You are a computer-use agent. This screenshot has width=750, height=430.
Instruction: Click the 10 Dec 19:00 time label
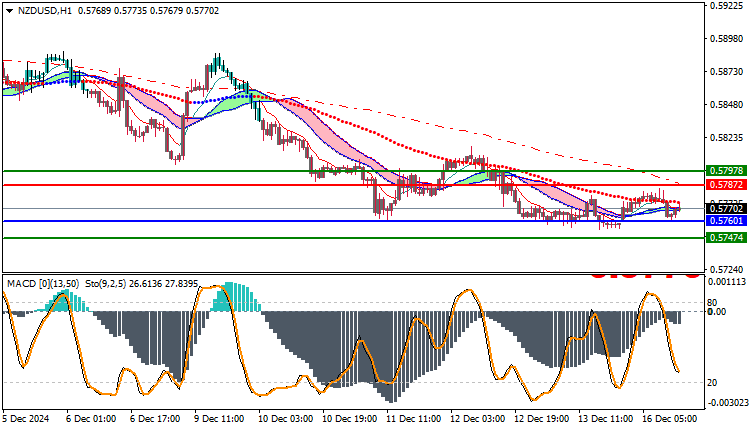point(350,419)
